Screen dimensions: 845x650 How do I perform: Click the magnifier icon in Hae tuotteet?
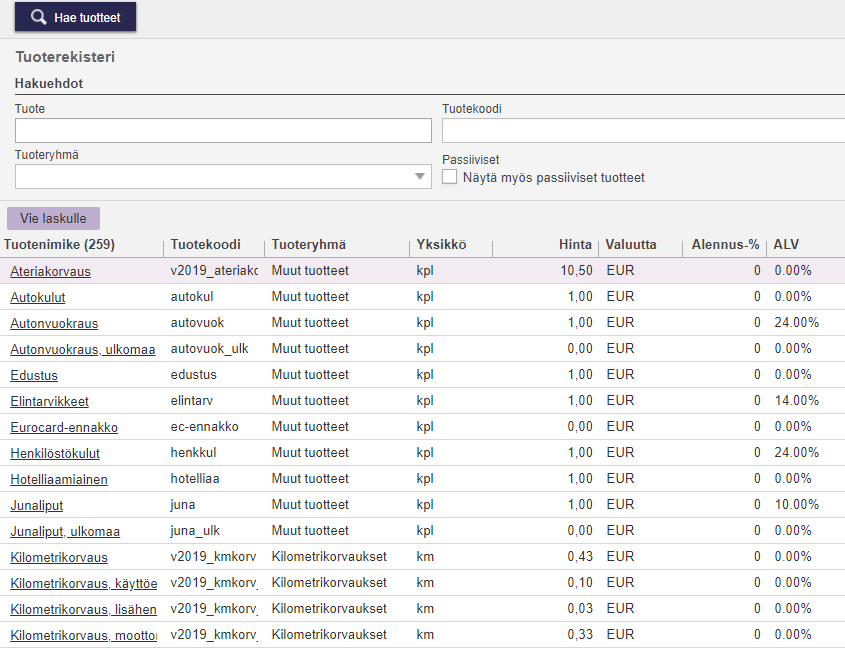tap(38, 17)
